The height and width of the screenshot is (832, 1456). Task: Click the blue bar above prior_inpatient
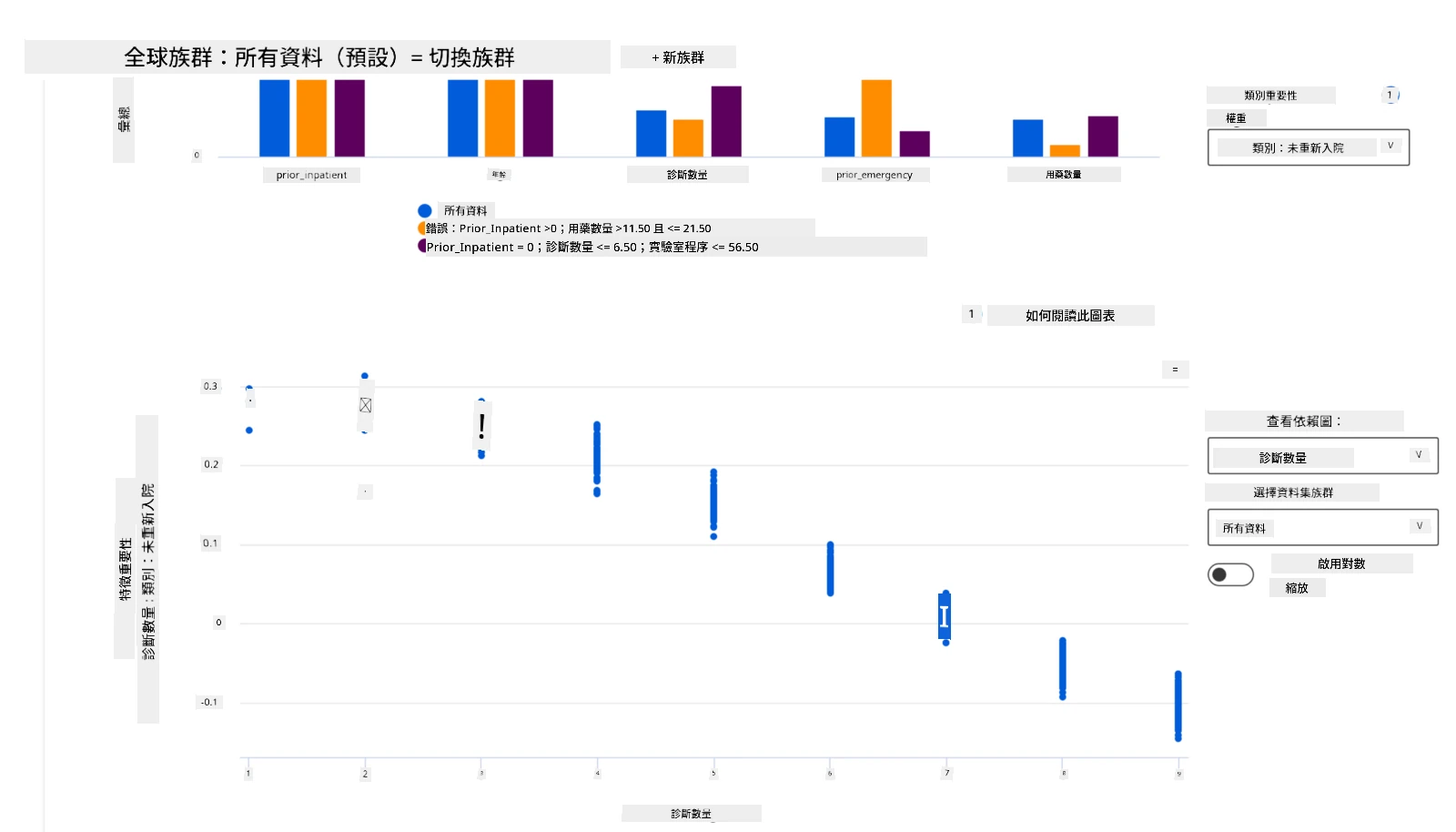(x=275, y=118)
